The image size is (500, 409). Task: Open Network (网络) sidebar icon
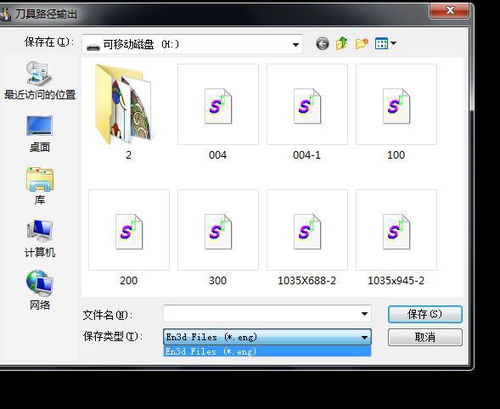(40, 283)
